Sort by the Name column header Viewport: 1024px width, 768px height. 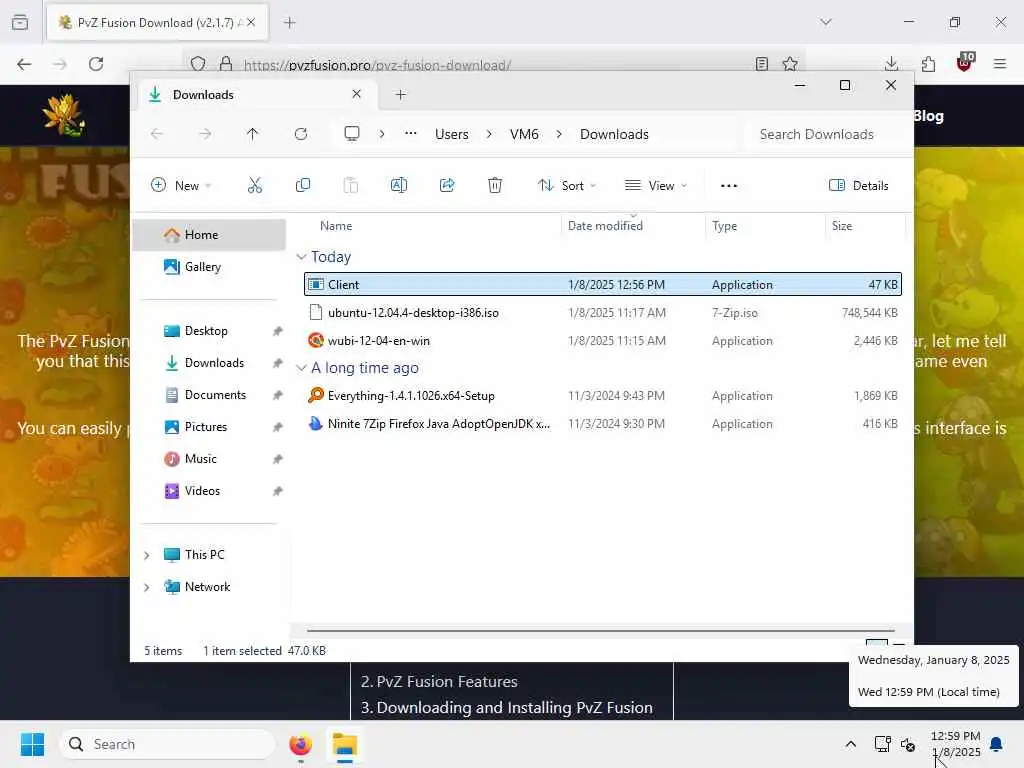(336, 225)
